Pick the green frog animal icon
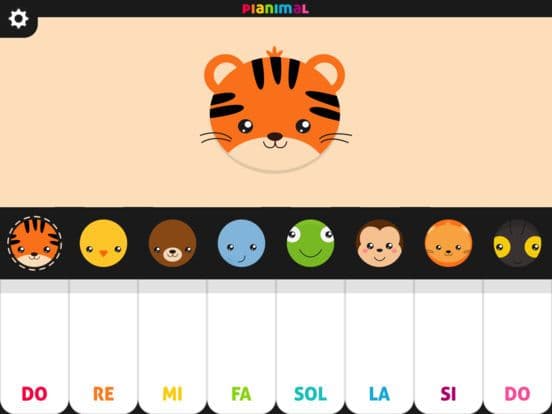 pos(310,243)
